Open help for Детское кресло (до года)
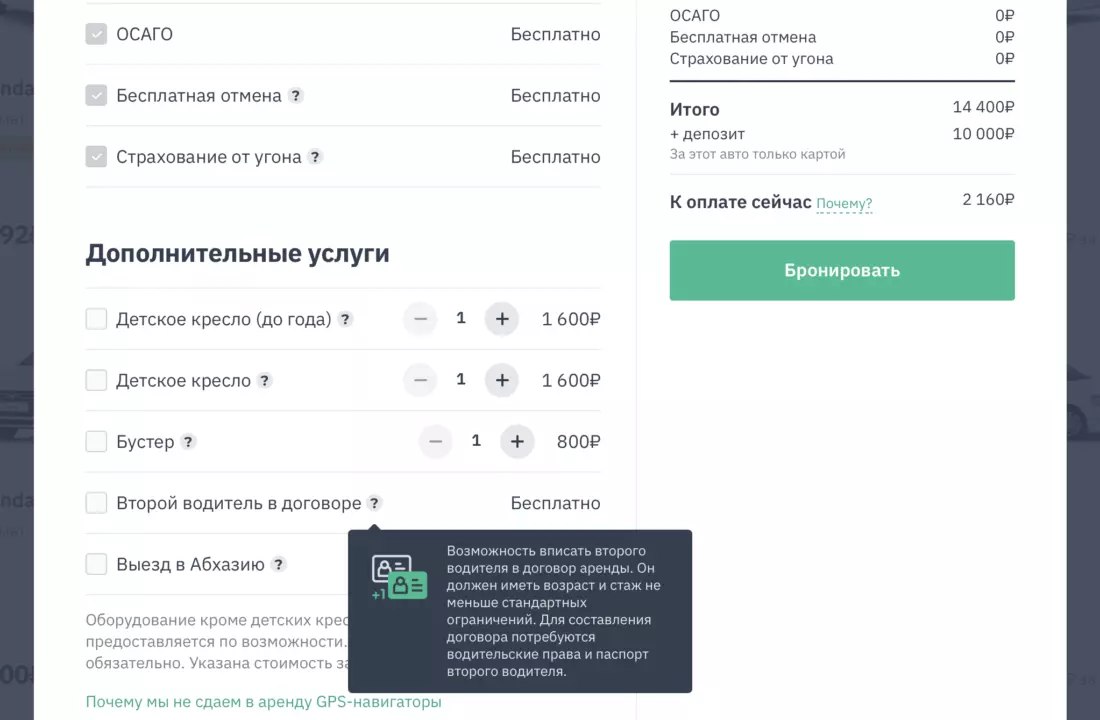The height and width of the screenshot is (720, 1100). 345,320
